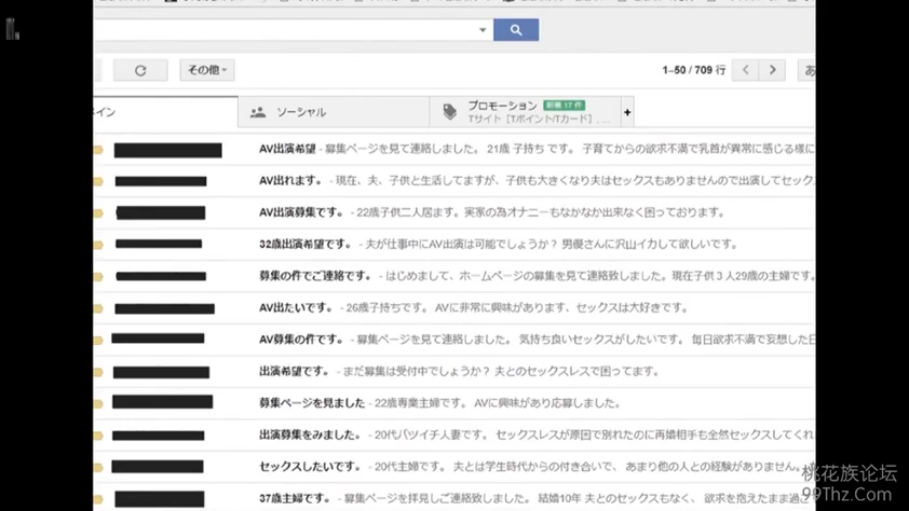909x511 pixels.
Task: Toggle importance marker on the first email row
Action: click(97, 150)
